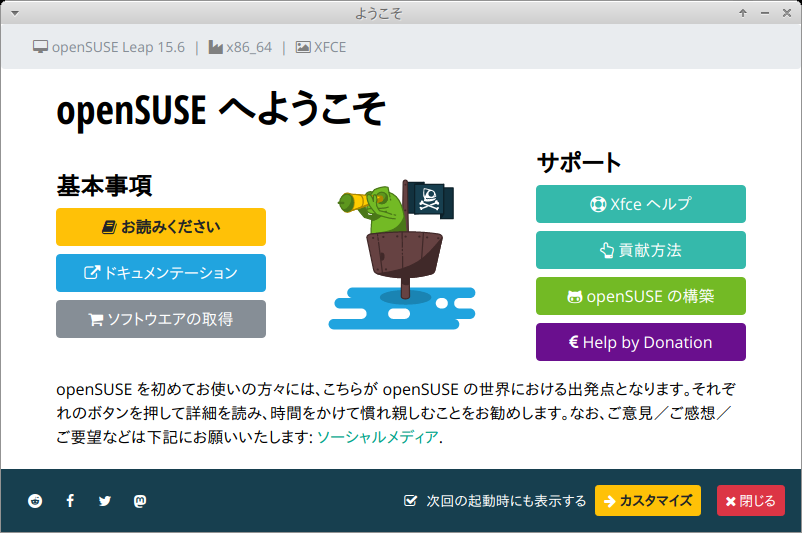Screen dimensions: 802x533
Task: Click the XFCE desktop picture icon
Action: click(303, 47)
